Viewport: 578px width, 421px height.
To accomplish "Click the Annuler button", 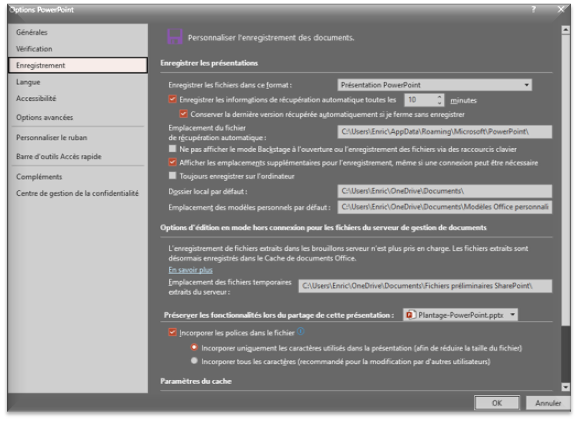I will coord(548,403).
